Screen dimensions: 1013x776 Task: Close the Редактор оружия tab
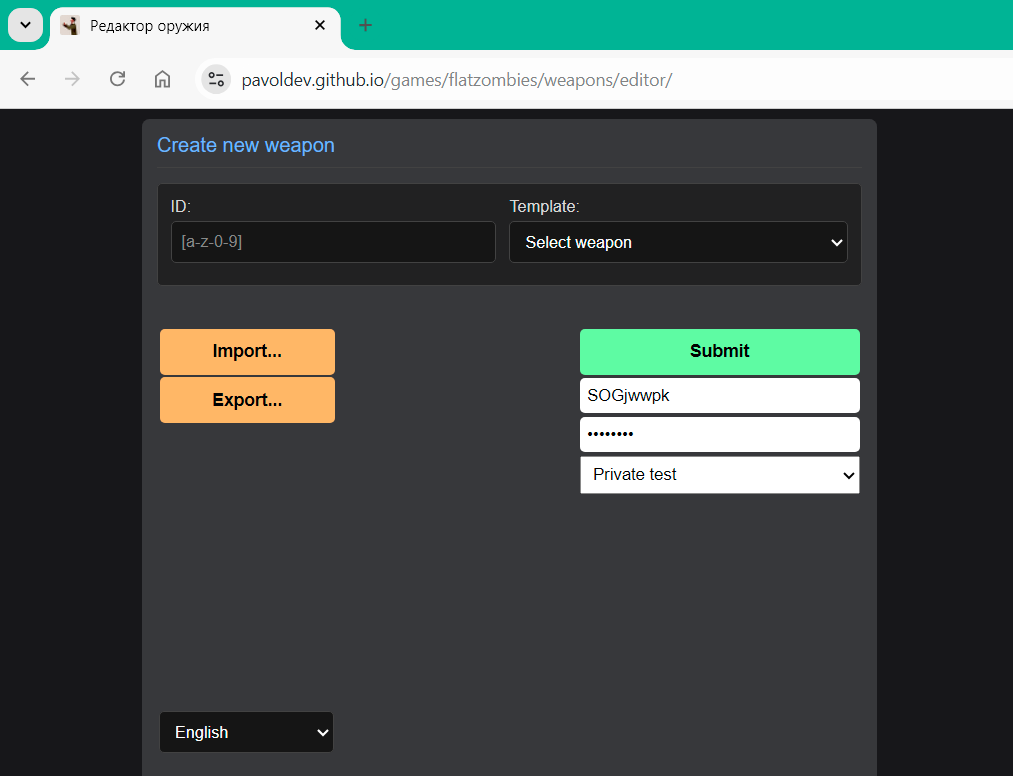pos(320,25)
